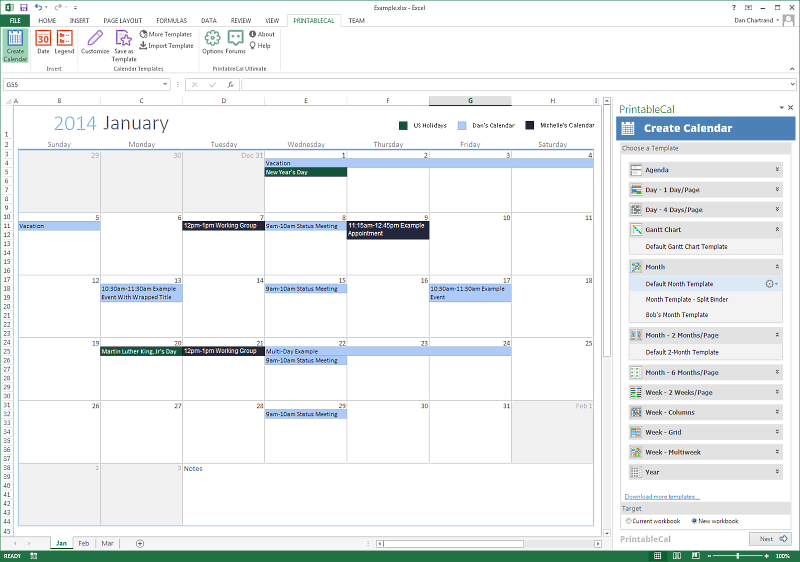Click the zoom slider handle
The width and height of the screenshot is (800, 562).
738,556
